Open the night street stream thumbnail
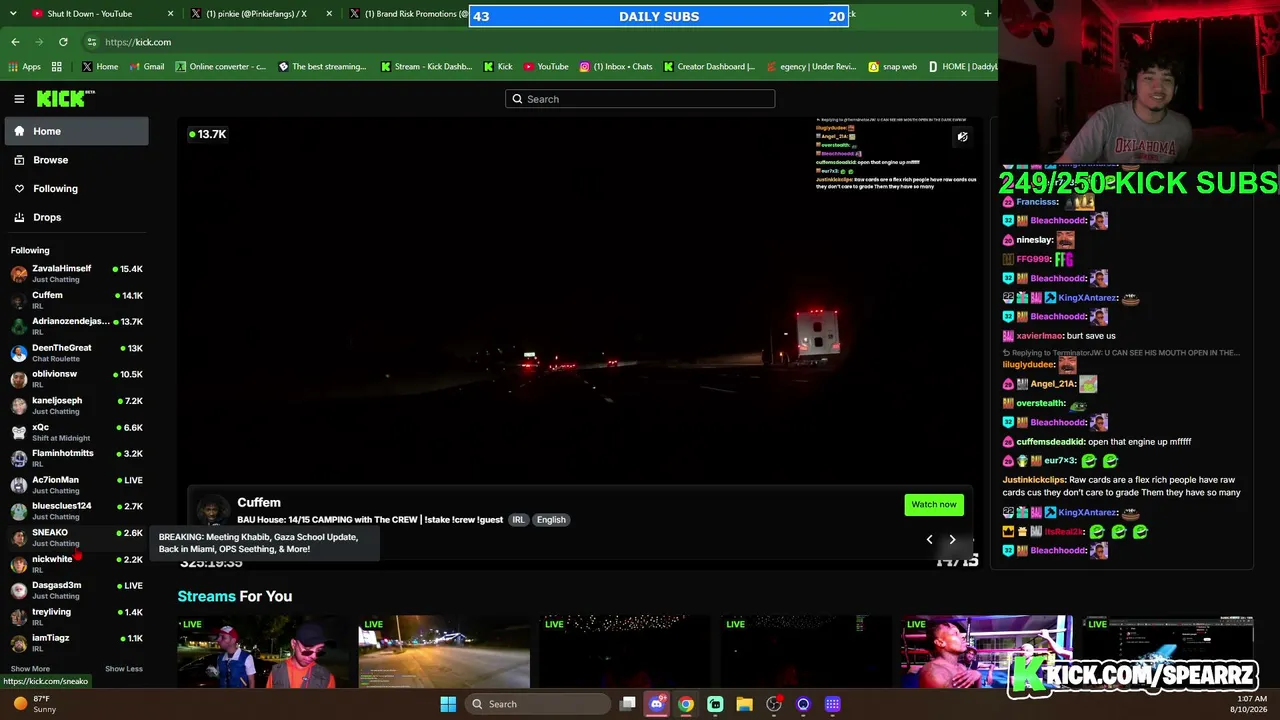Screen dimensions: 1280x720 [x=444, y=652]
